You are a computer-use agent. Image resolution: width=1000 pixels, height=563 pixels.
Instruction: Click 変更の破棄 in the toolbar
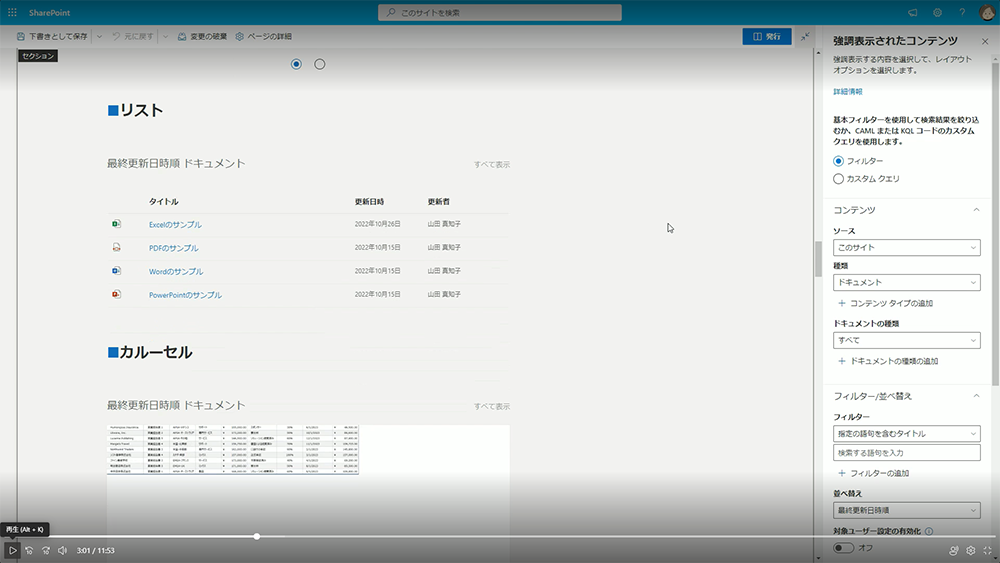202,37
